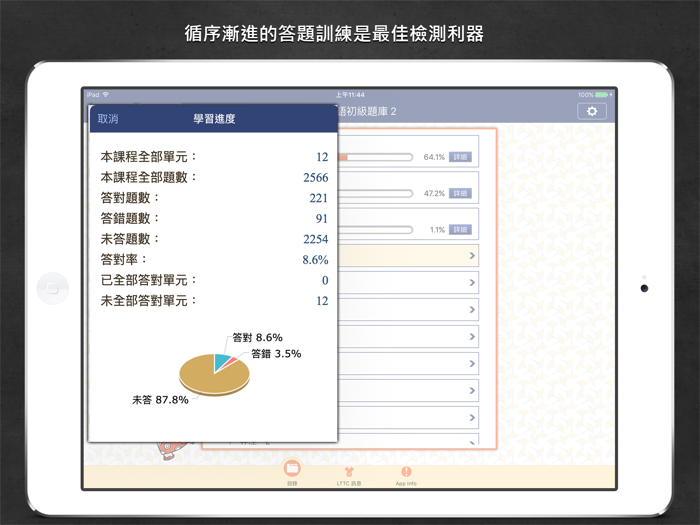Click the 答對題數 value 221
Image resolution: width=700 pixels, height=525 pixels.
coord(319,198)
